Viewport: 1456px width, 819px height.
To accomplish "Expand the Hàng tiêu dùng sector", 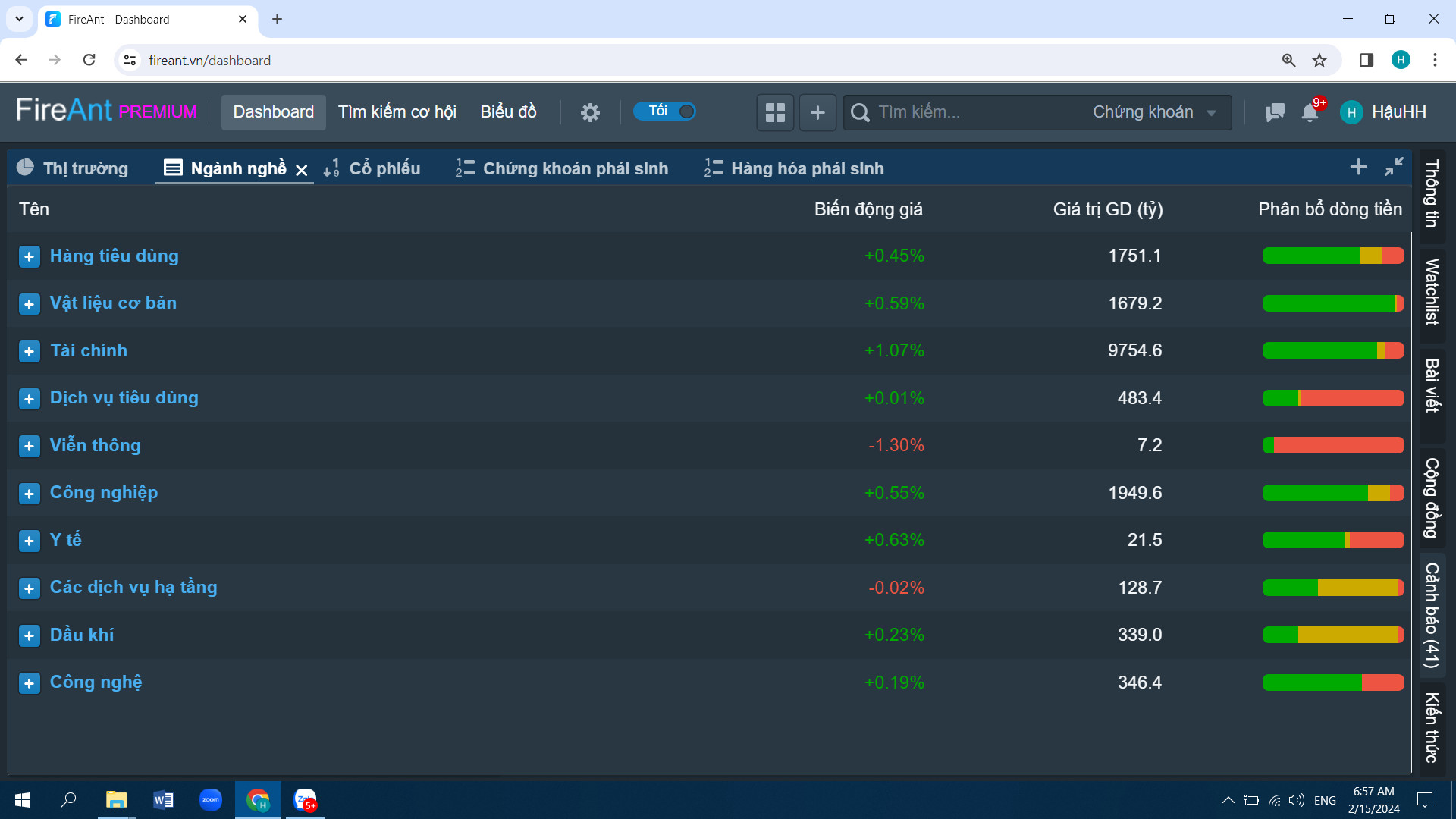I will tap(29, 256).
